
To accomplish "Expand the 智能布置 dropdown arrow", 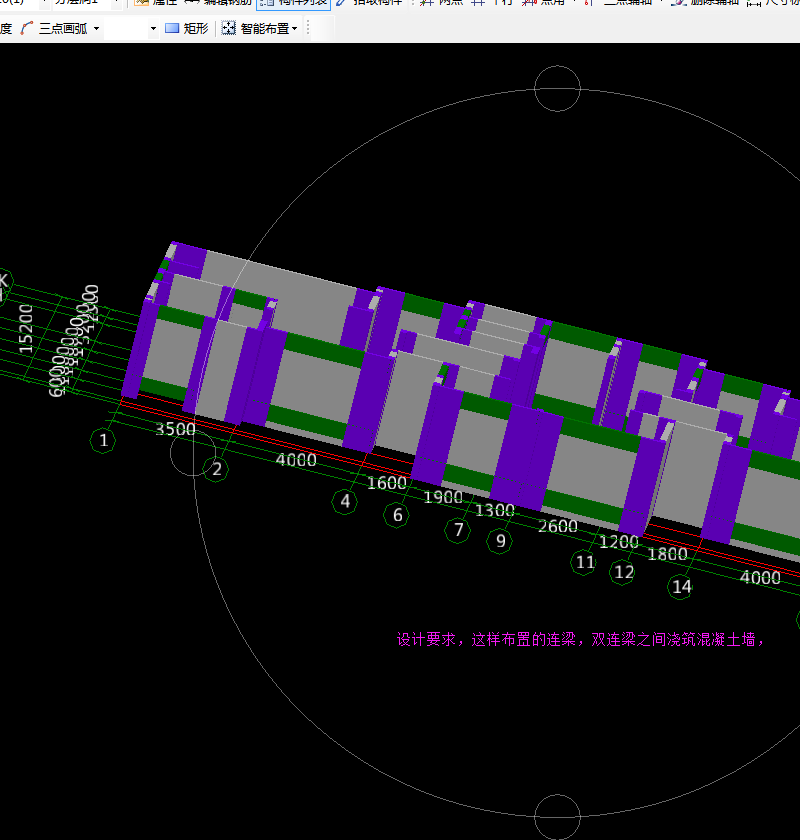I will pos(295,29).
